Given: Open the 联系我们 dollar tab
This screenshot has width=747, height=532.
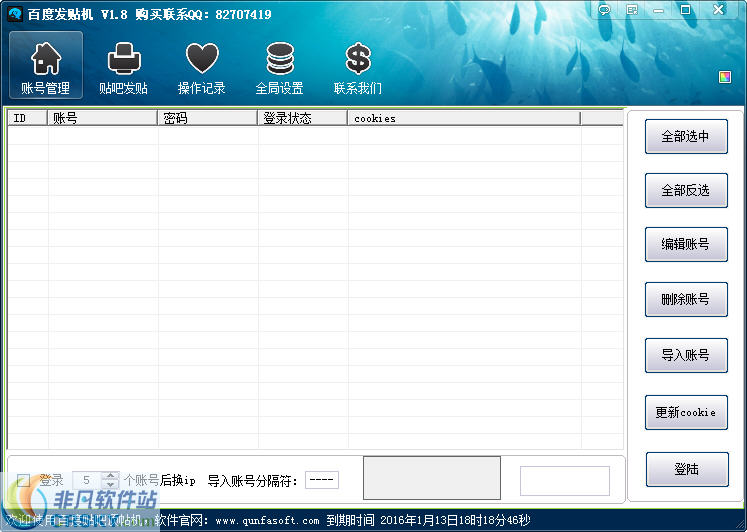Looking at the screenshot, I should (x=358, y=68).
